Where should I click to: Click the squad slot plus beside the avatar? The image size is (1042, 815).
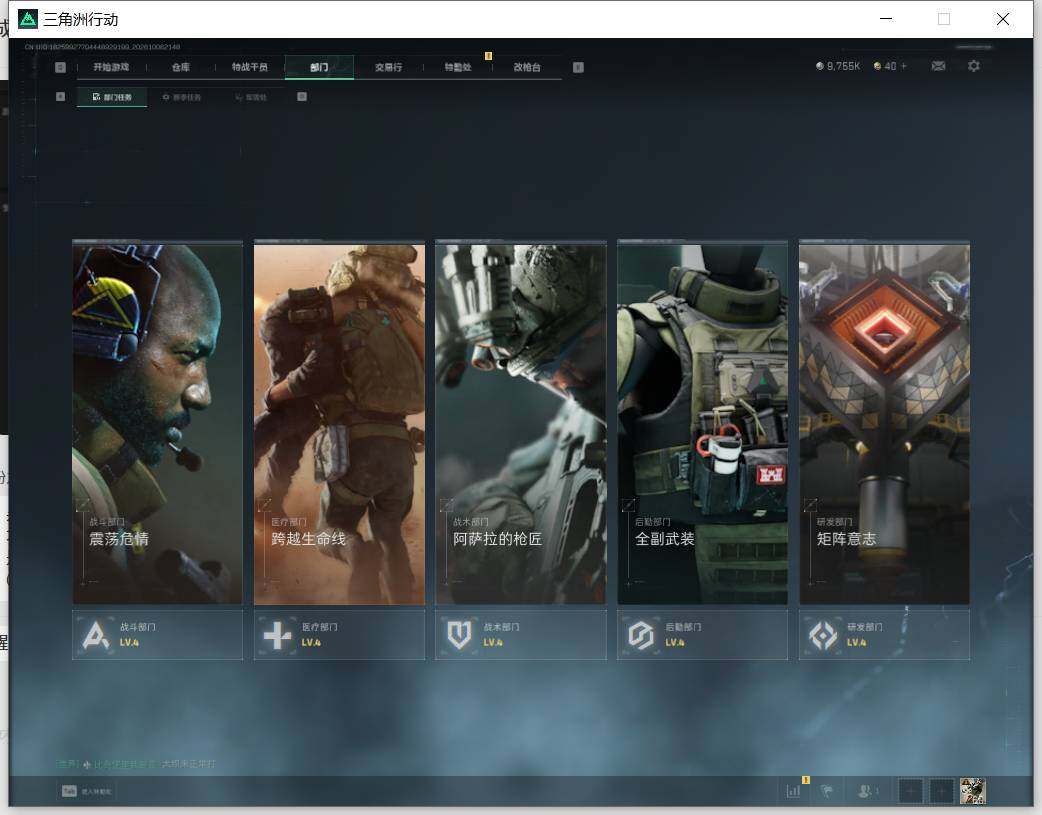[941, 791]
